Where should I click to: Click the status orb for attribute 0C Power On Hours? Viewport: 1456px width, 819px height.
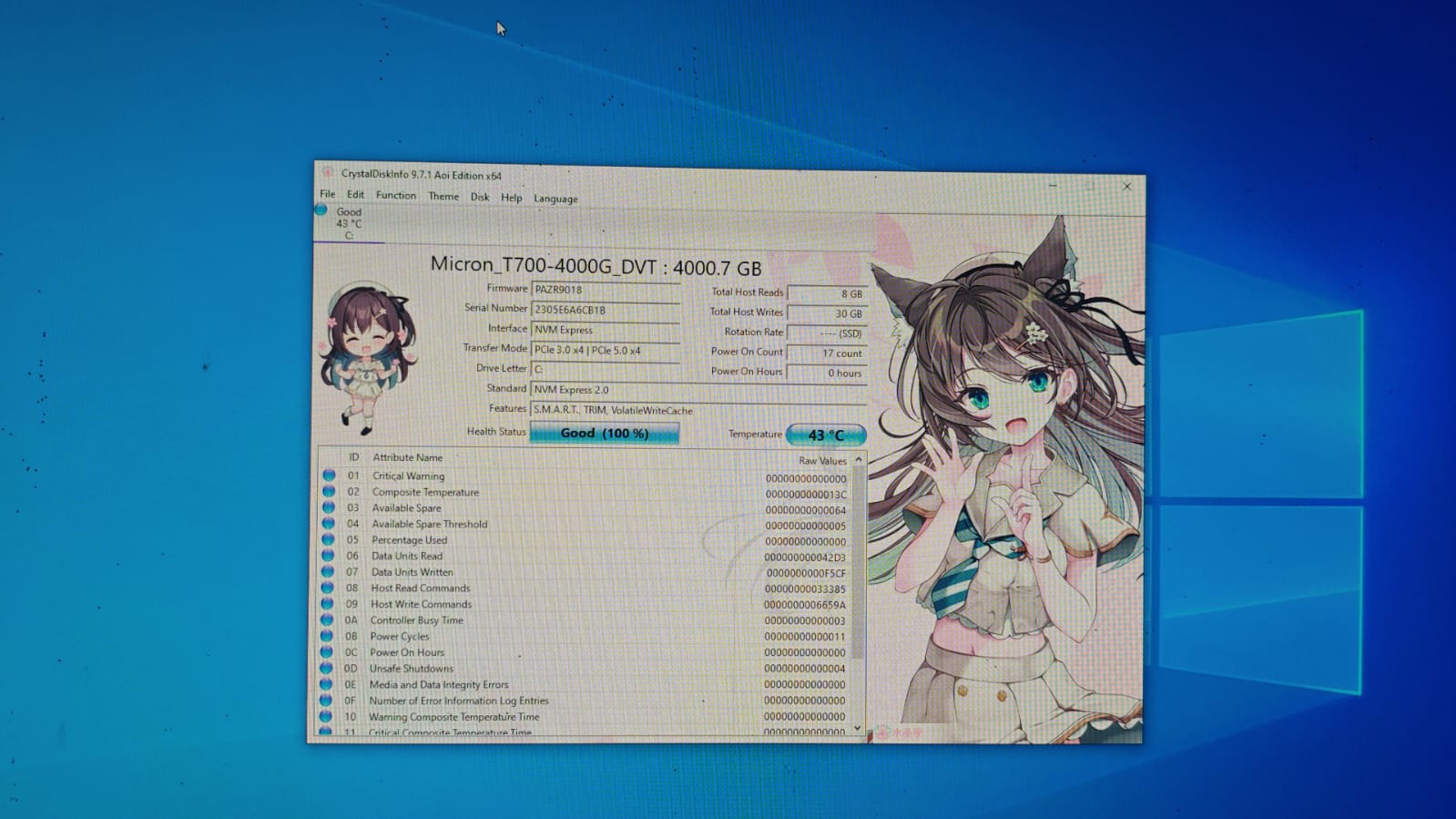[326, 651]
